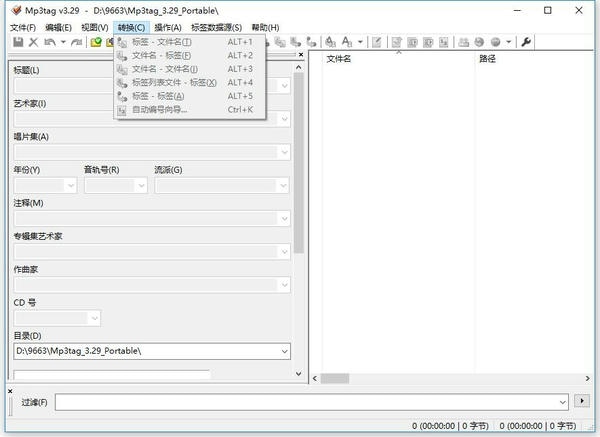Expand the CD 号 dropdown arrow
Screen dimensions: 600x437
click(95, 318)
